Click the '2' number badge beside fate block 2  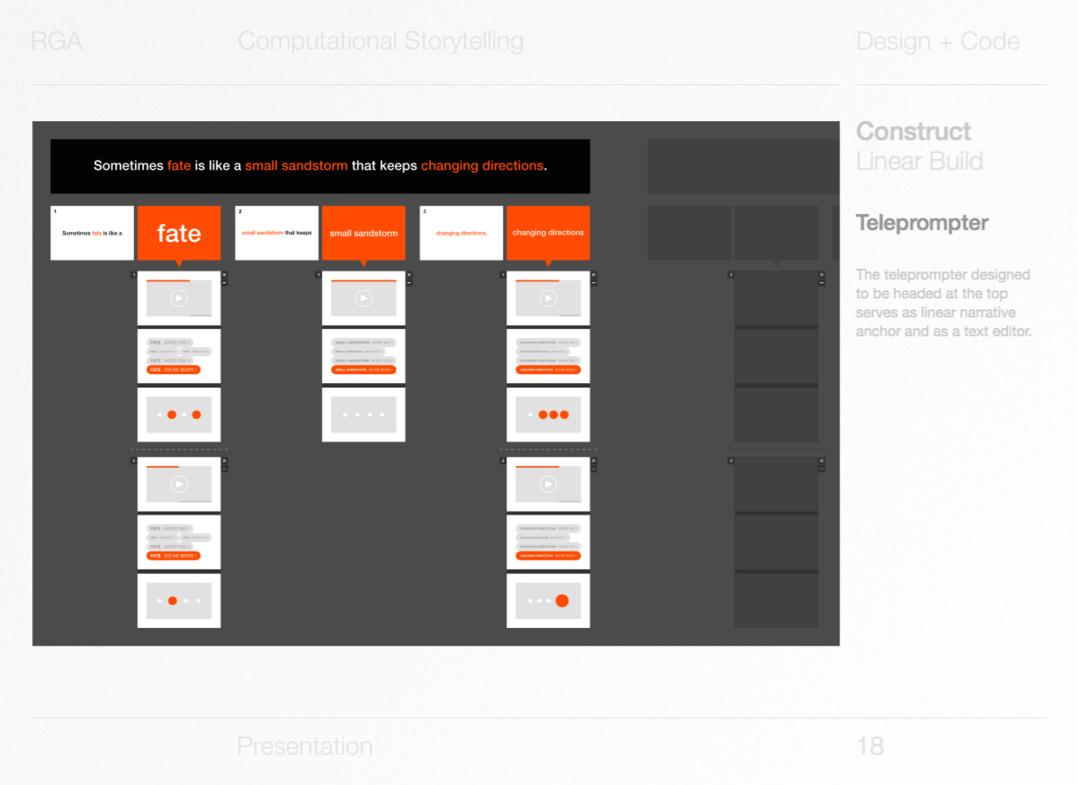pyautogui.click(x=133, y=461)
